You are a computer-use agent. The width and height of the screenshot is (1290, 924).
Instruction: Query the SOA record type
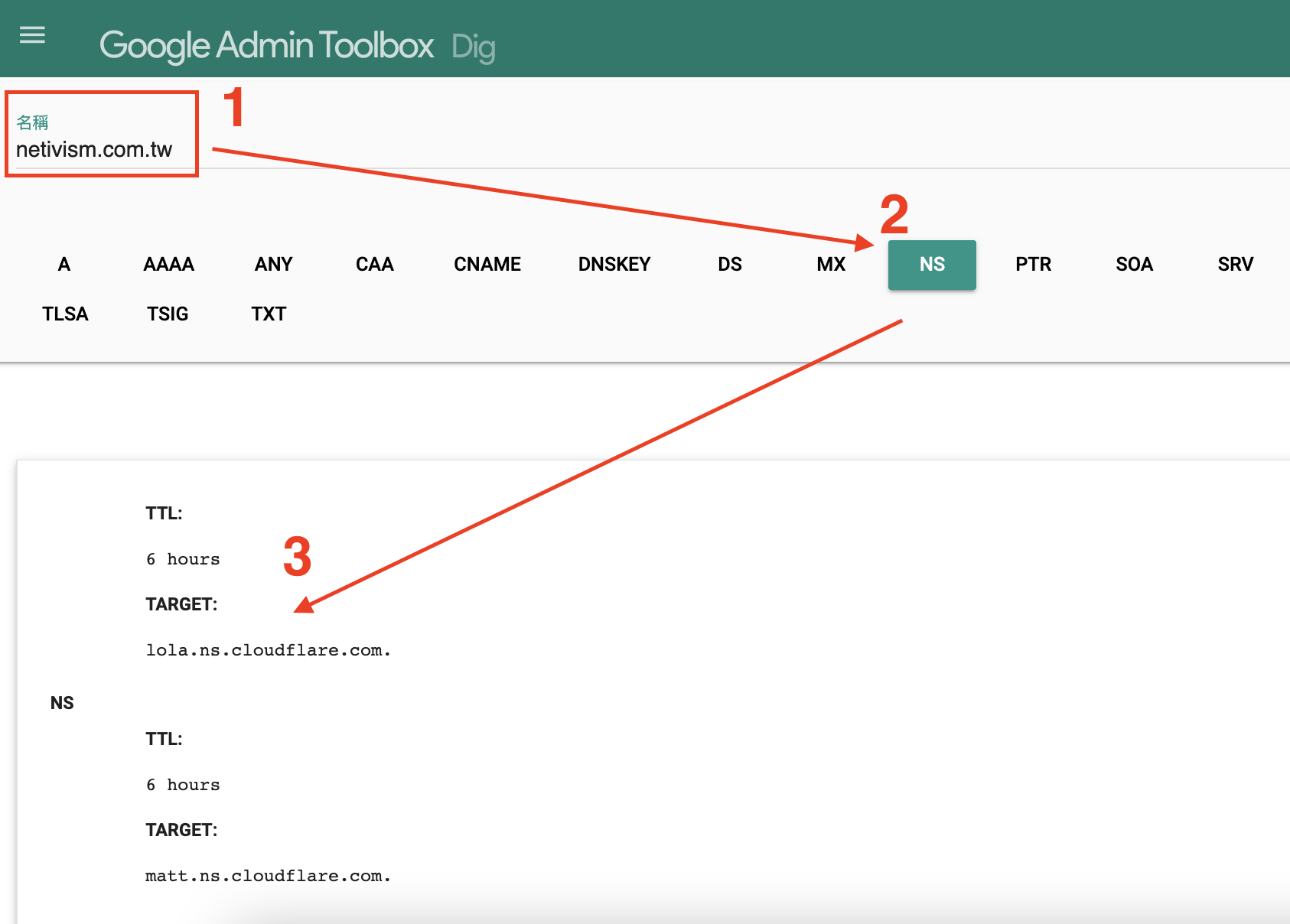1133,265
